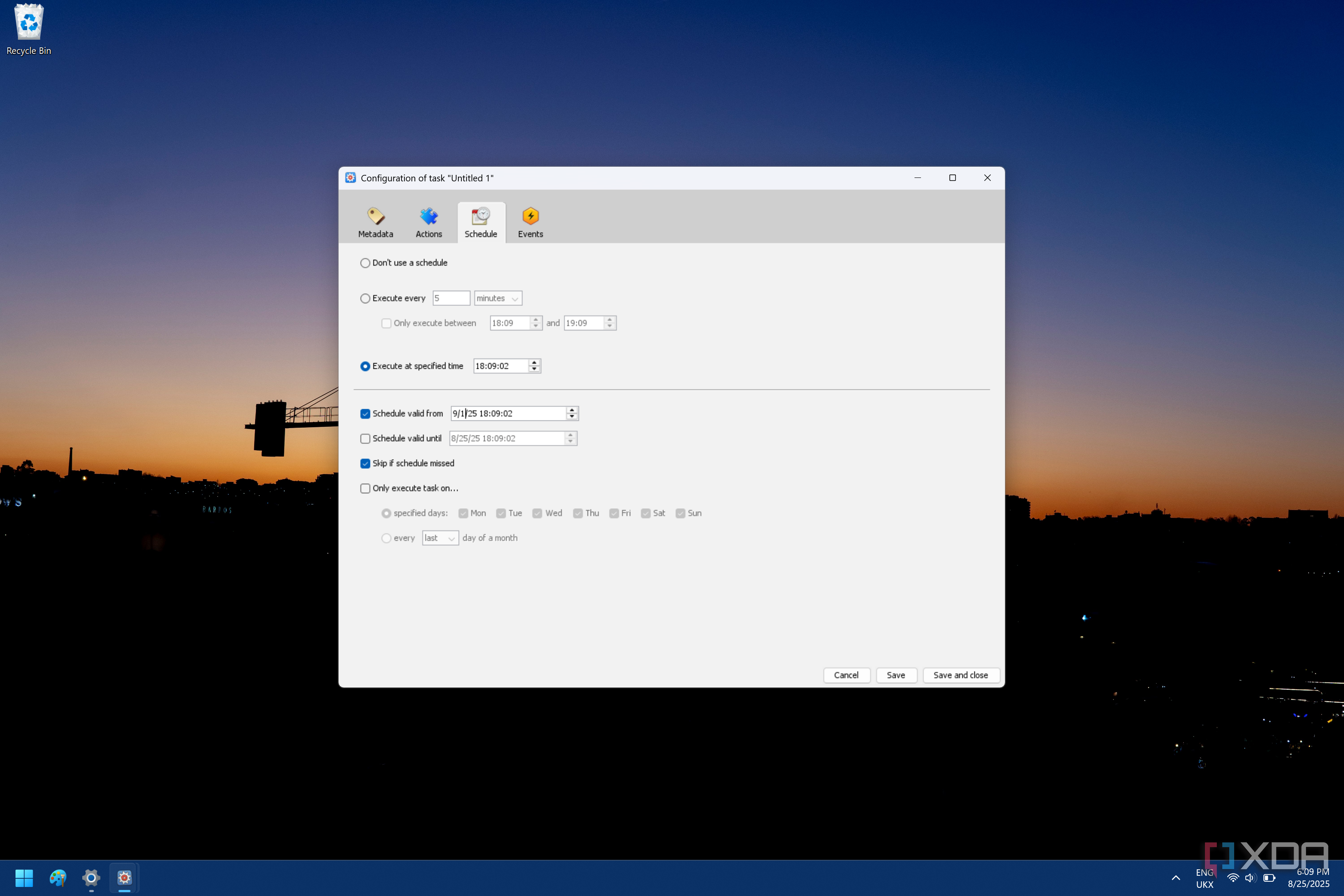Toggle the Wed day checkbox
The height and width of the screenshot is (896, 1344).
[537, 514]
